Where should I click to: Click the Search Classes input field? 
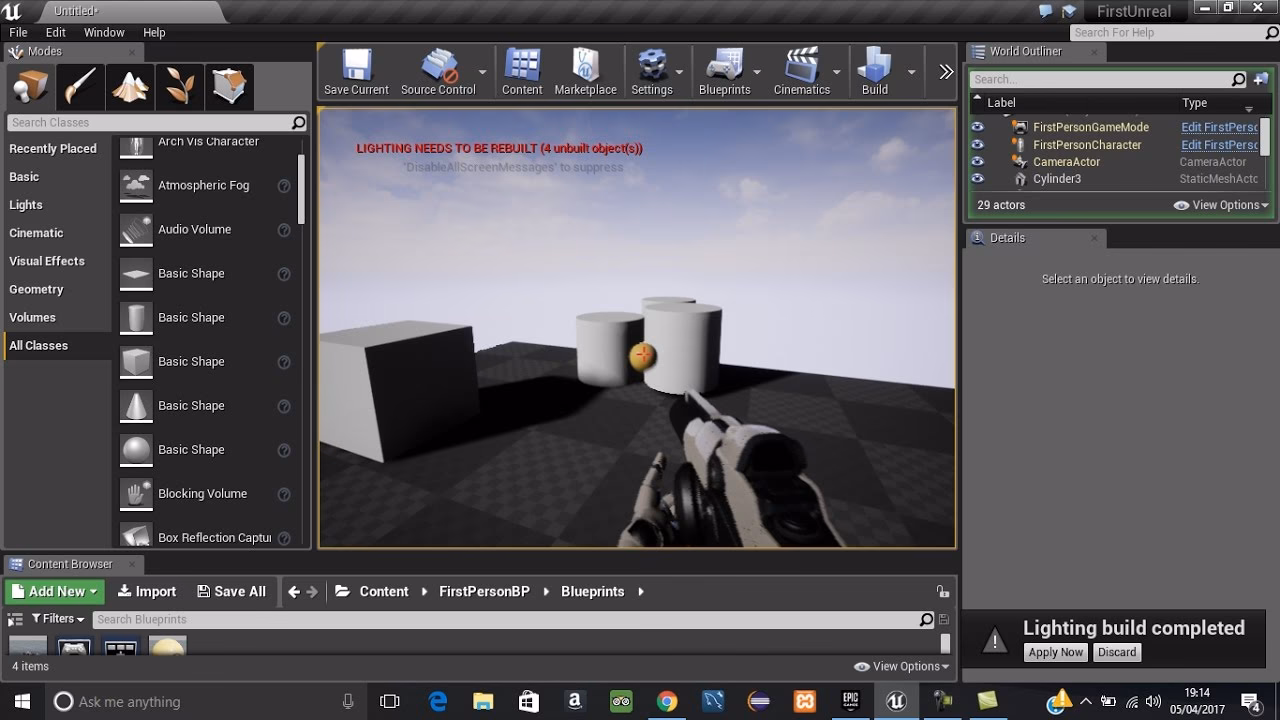(x=150, y=122)
